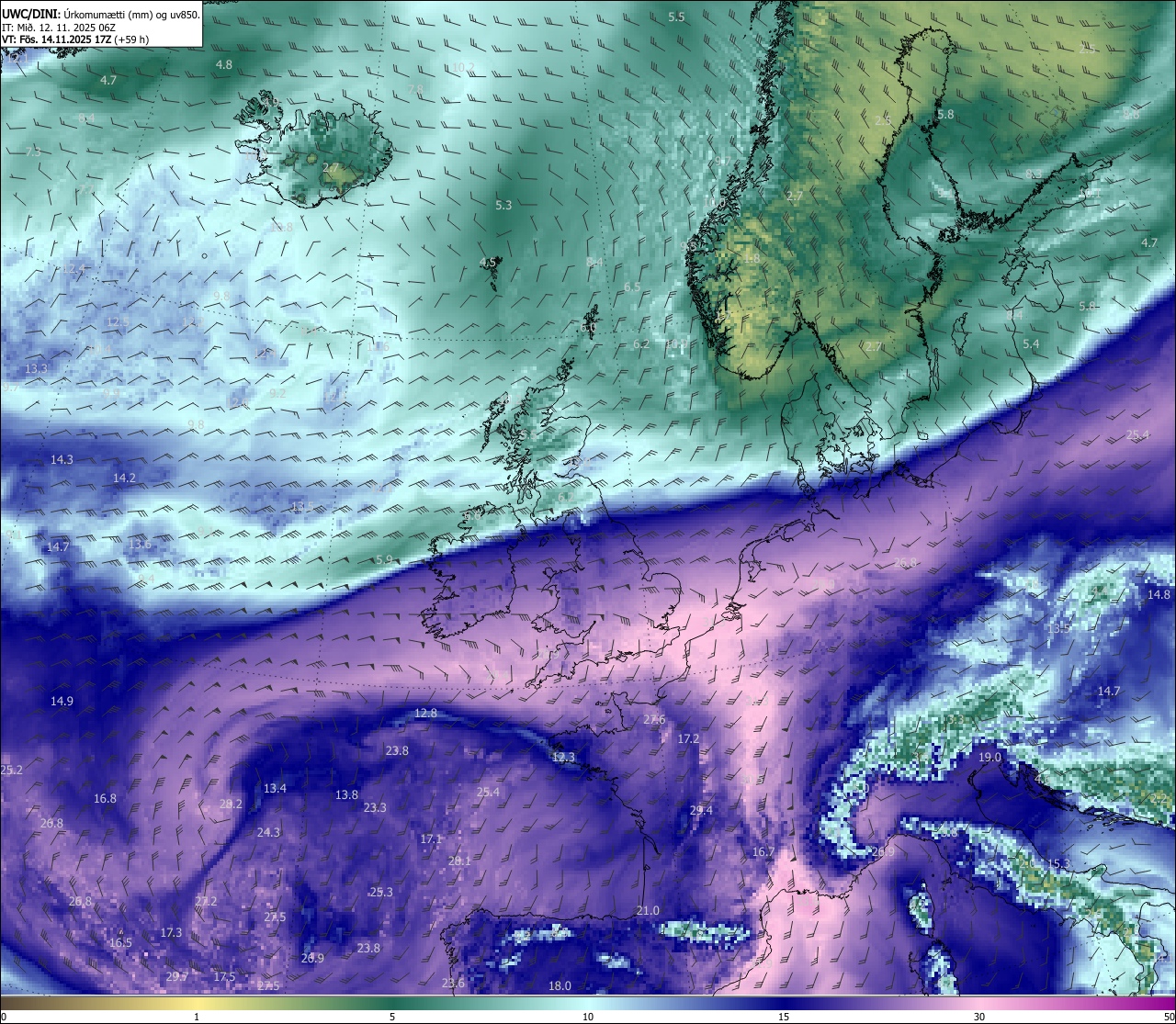Click the 13.6 value label

(140, 544)
